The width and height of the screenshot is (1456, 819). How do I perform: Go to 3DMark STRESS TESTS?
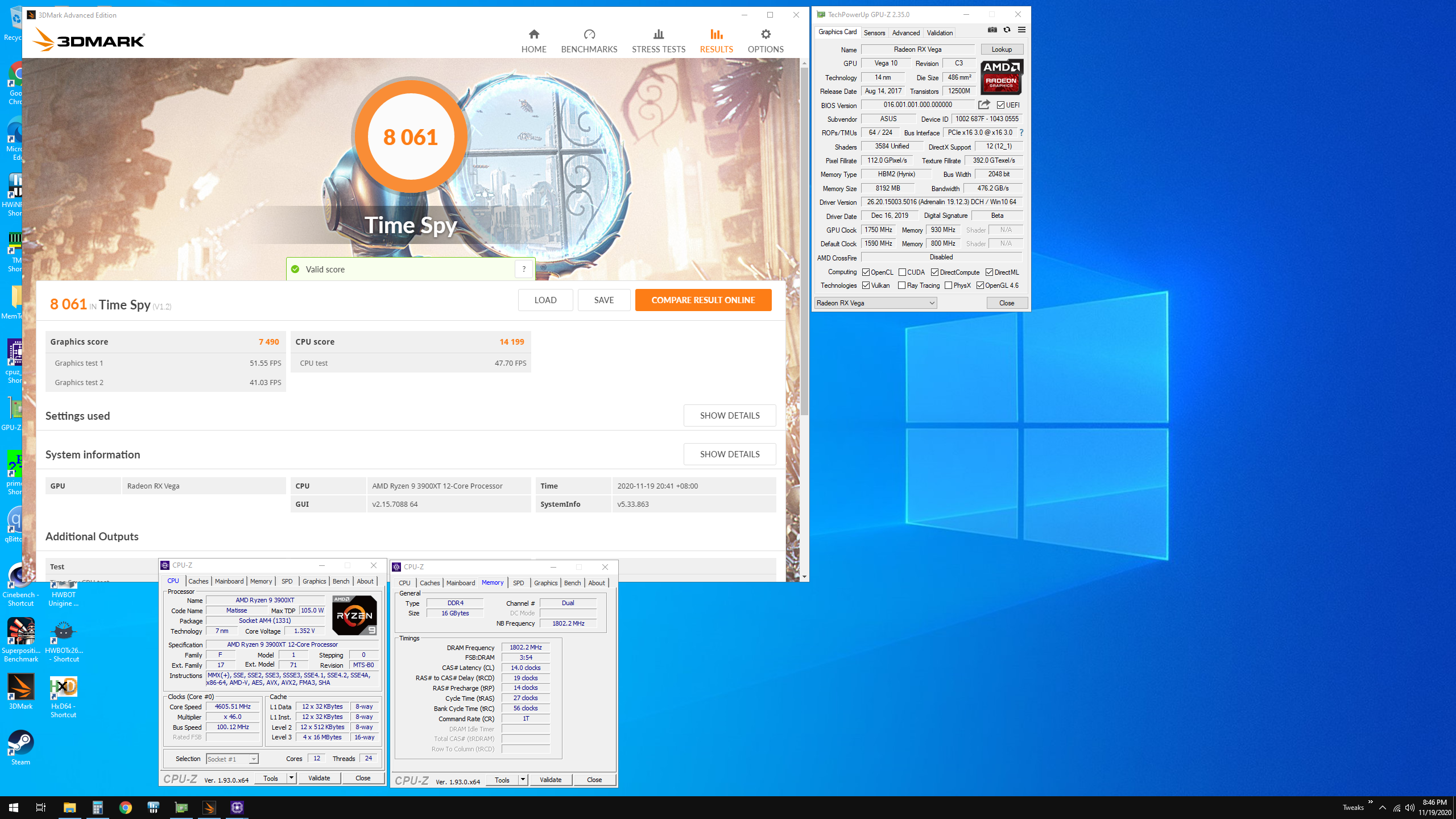click(x=659, y=41)
